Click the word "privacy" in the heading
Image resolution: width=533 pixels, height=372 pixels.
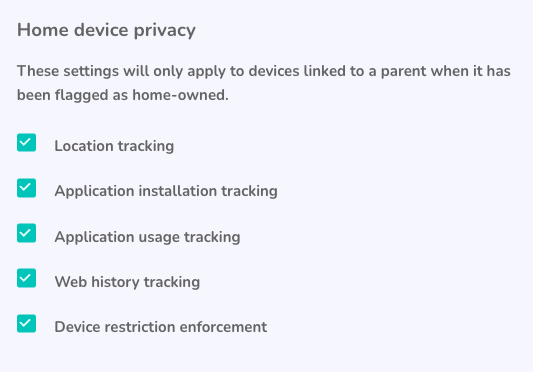tap(165, 31)
